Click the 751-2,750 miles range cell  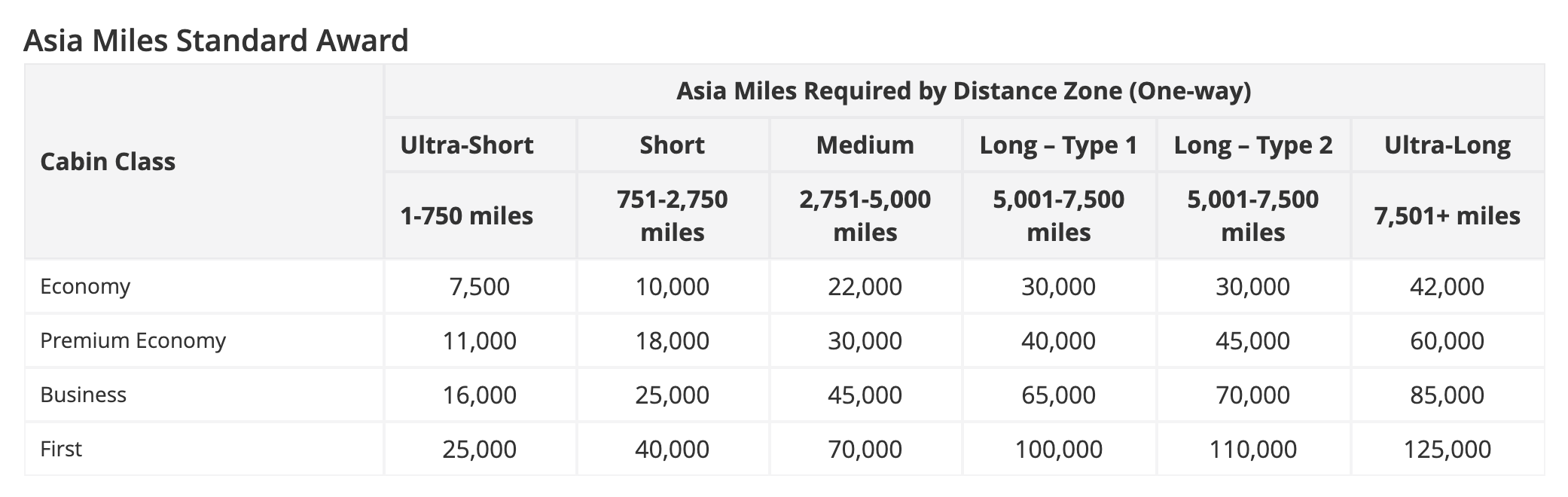(672, 215)
